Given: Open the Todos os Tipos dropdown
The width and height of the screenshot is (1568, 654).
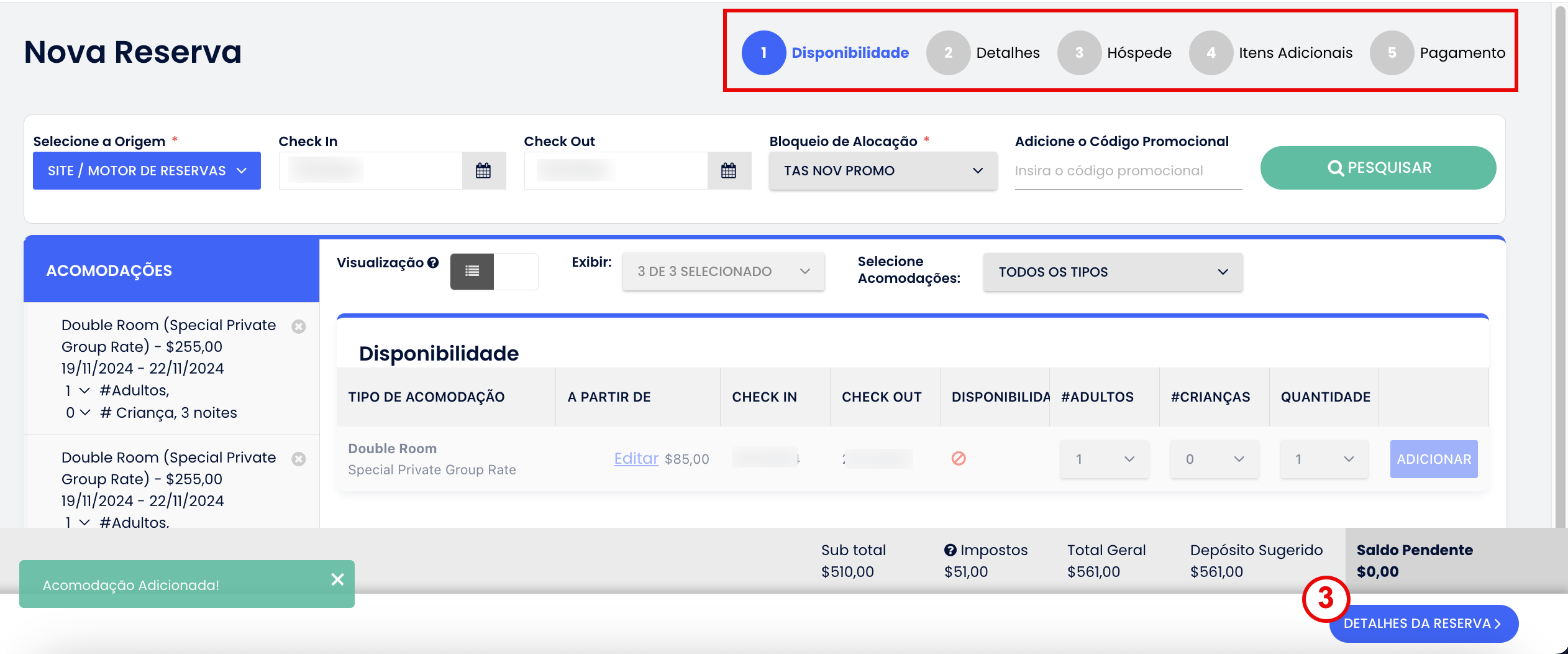Looking at the screenshot, I should [x=1113, y=272].
